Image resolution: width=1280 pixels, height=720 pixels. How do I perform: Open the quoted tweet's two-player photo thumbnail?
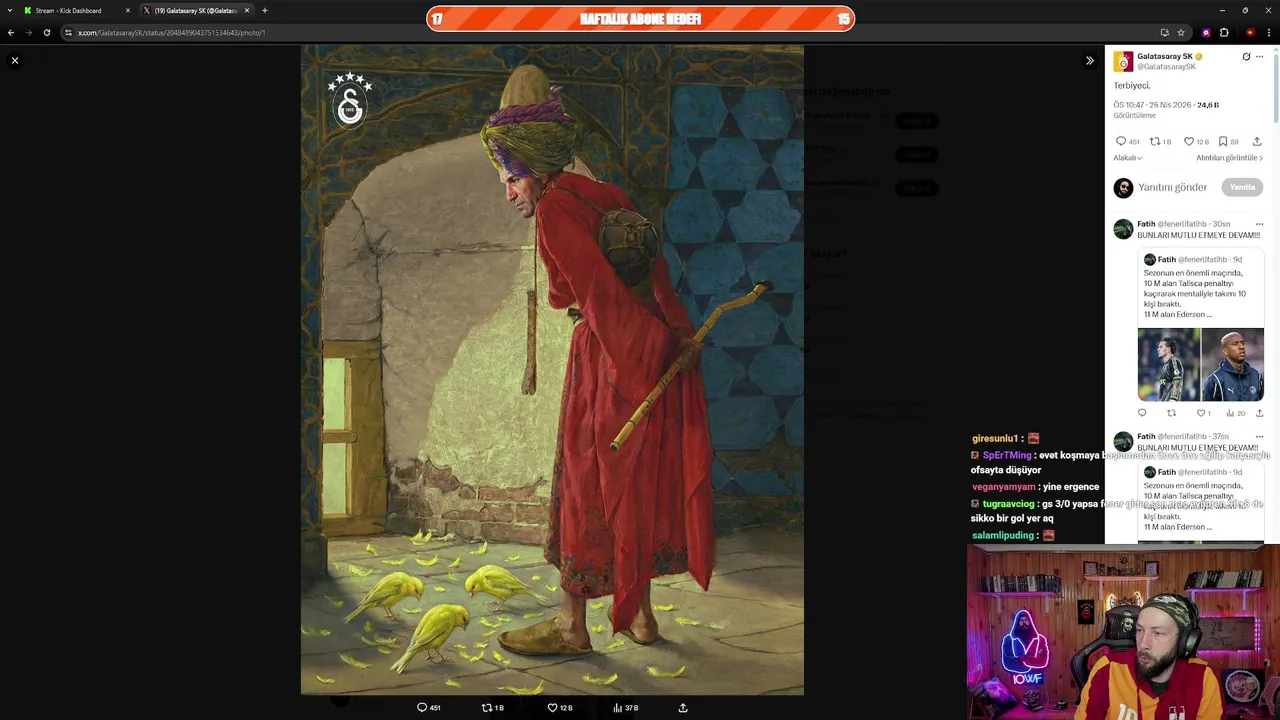pyautogui.click(x=1200, y=364)
